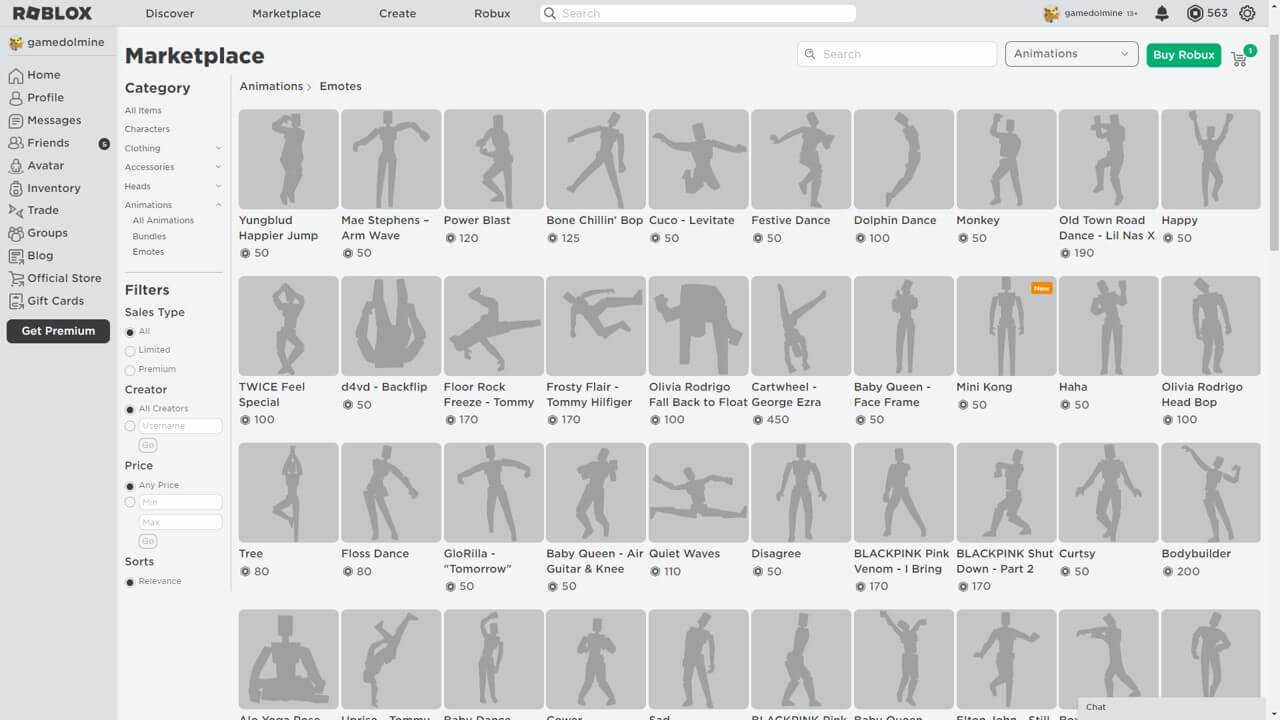Select Bundles subcategory

[149, 237]
